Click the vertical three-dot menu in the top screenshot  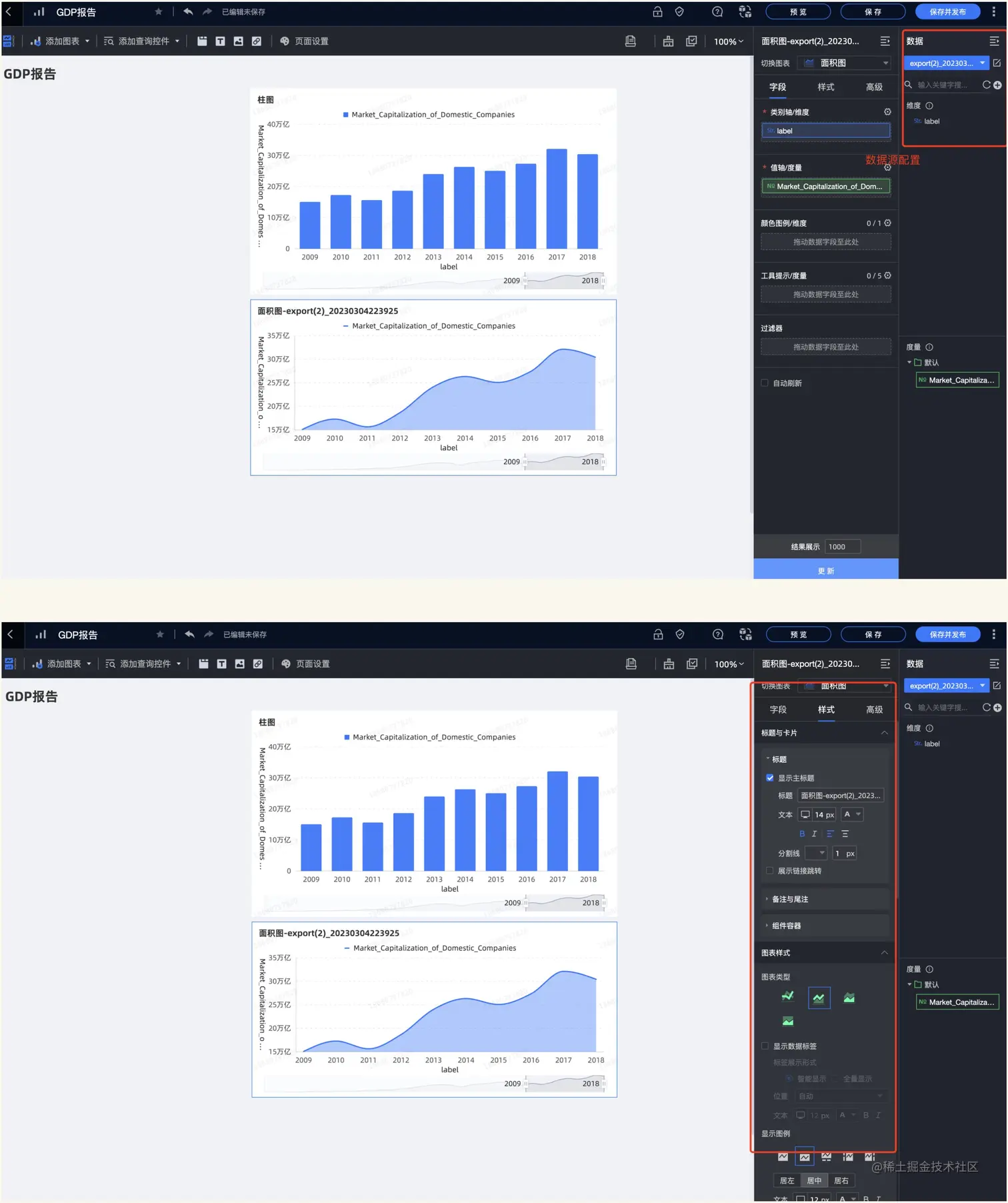click(x=993, y=11)
